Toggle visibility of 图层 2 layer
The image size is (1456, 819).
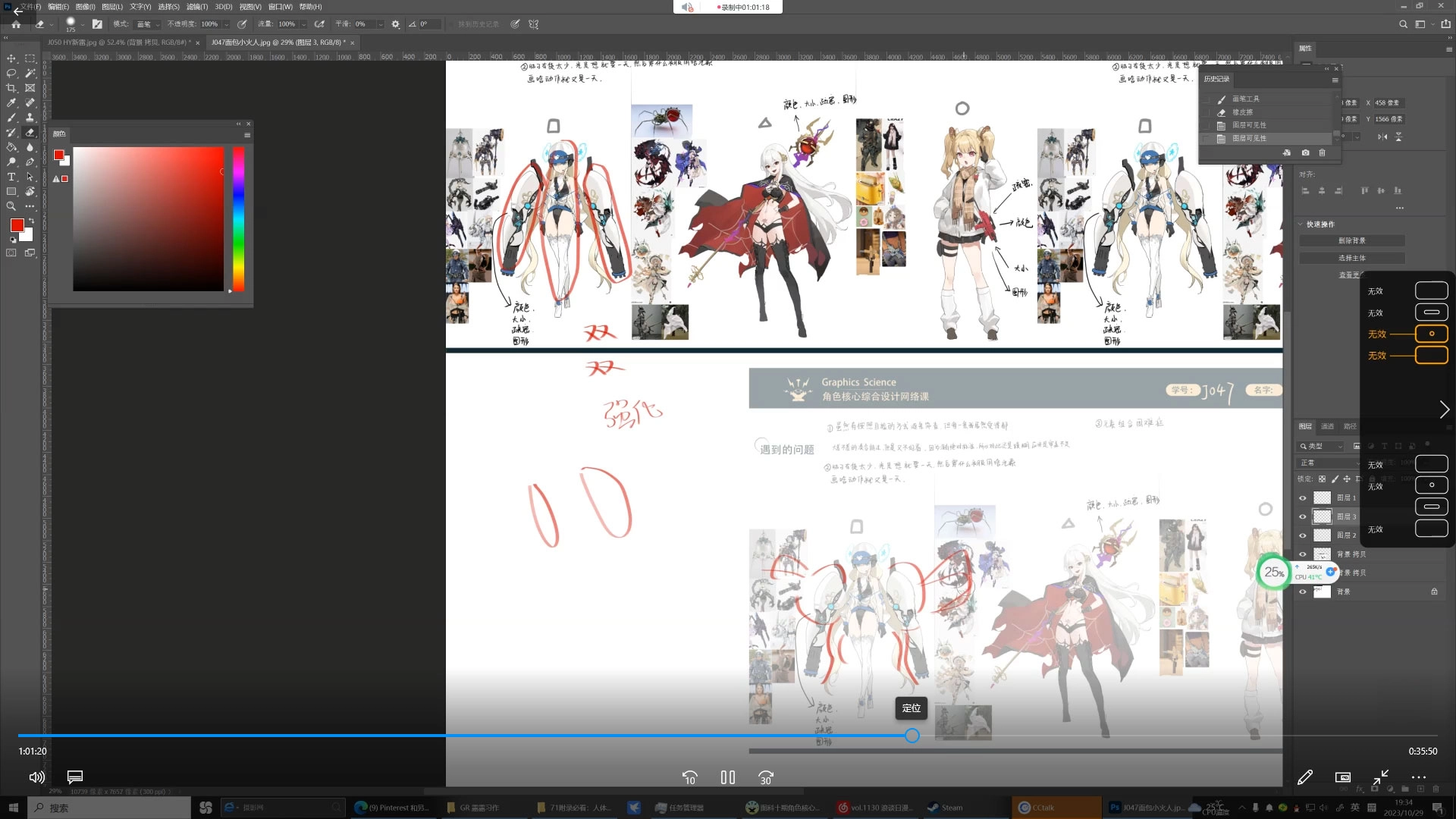1303,535
